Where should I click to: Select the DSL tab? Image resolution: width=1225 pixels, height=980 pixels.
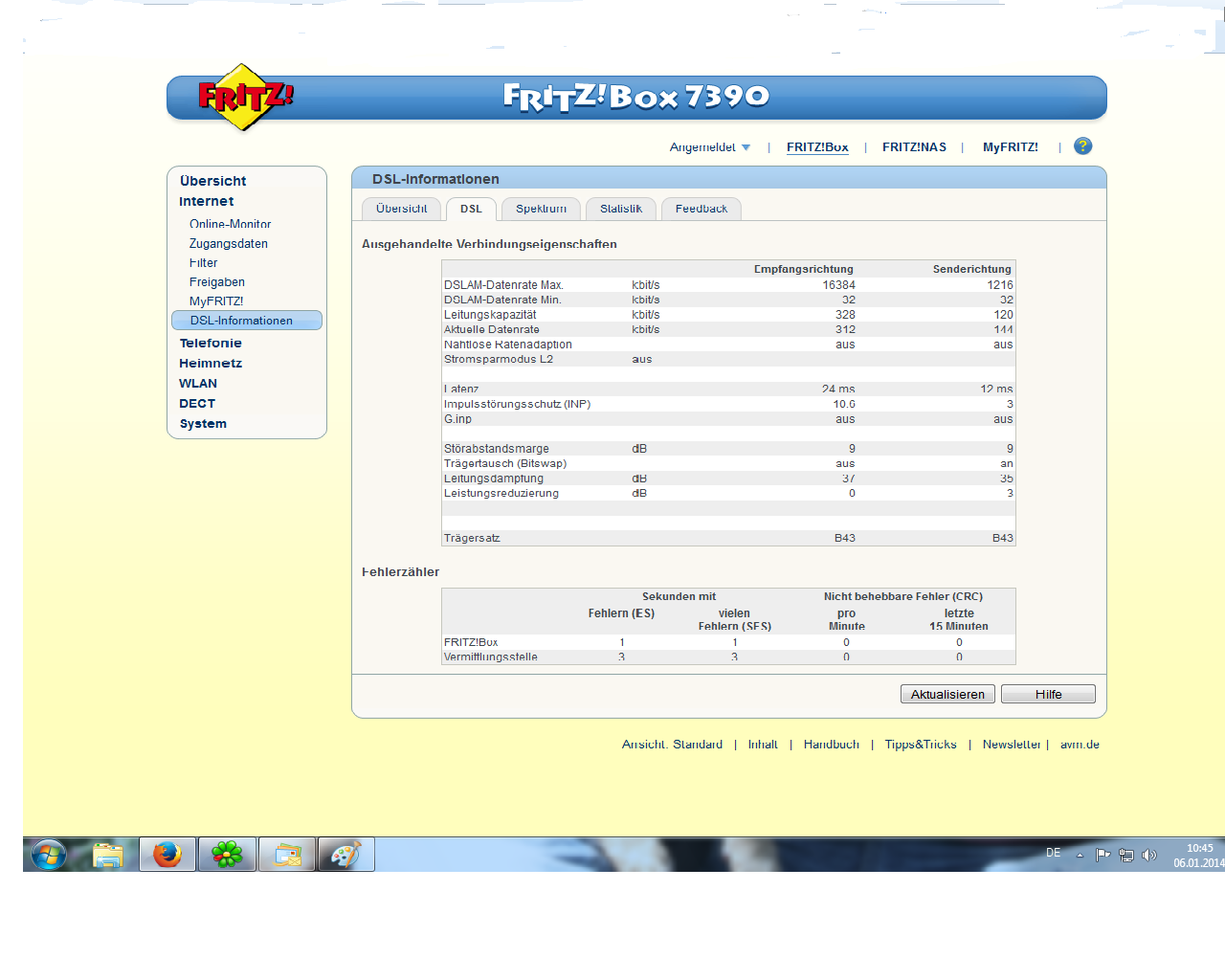(x=471, y=209)
